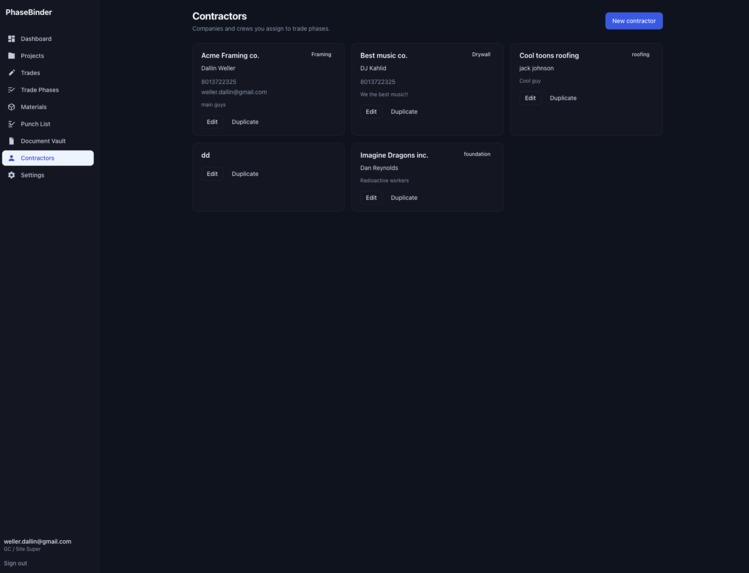Viewport: 749px width, 573px height.
Task: Click the Trade Phases checklist icon
Action: 11,90
